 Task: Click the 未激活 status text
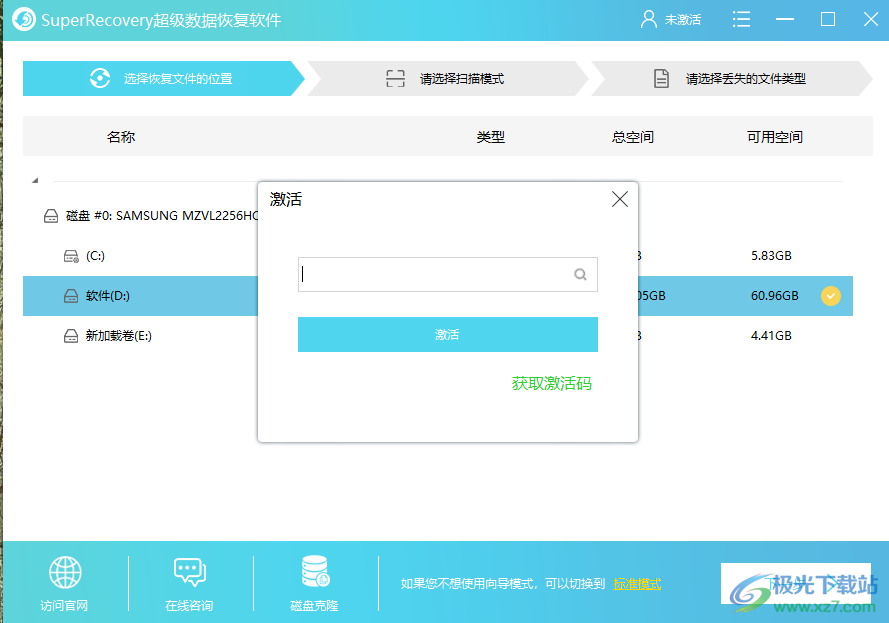pyautogui.click(x=683, y=20)
